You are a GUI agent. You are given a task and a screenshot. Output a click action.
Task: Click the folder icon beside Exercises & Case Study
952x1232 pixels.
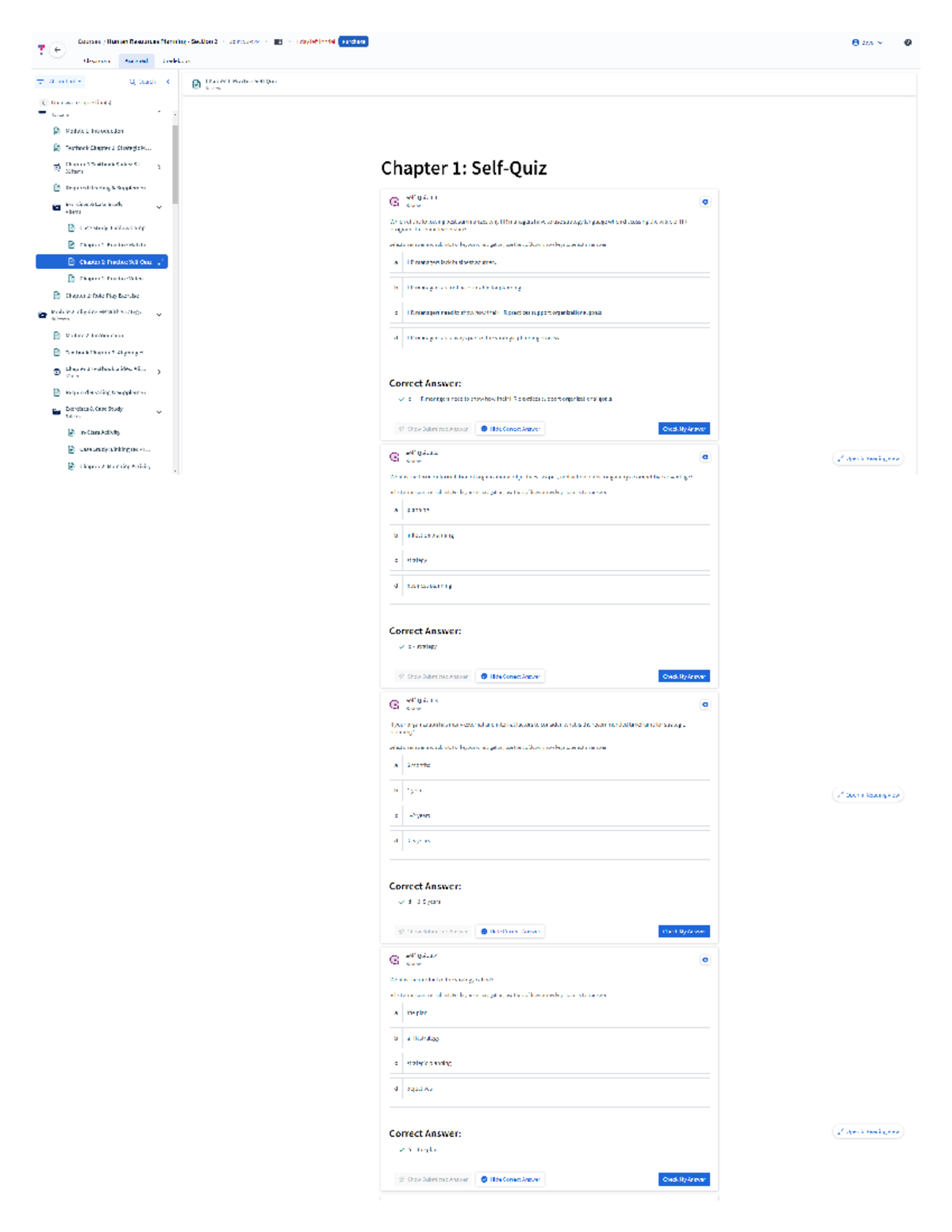(56, 412)
